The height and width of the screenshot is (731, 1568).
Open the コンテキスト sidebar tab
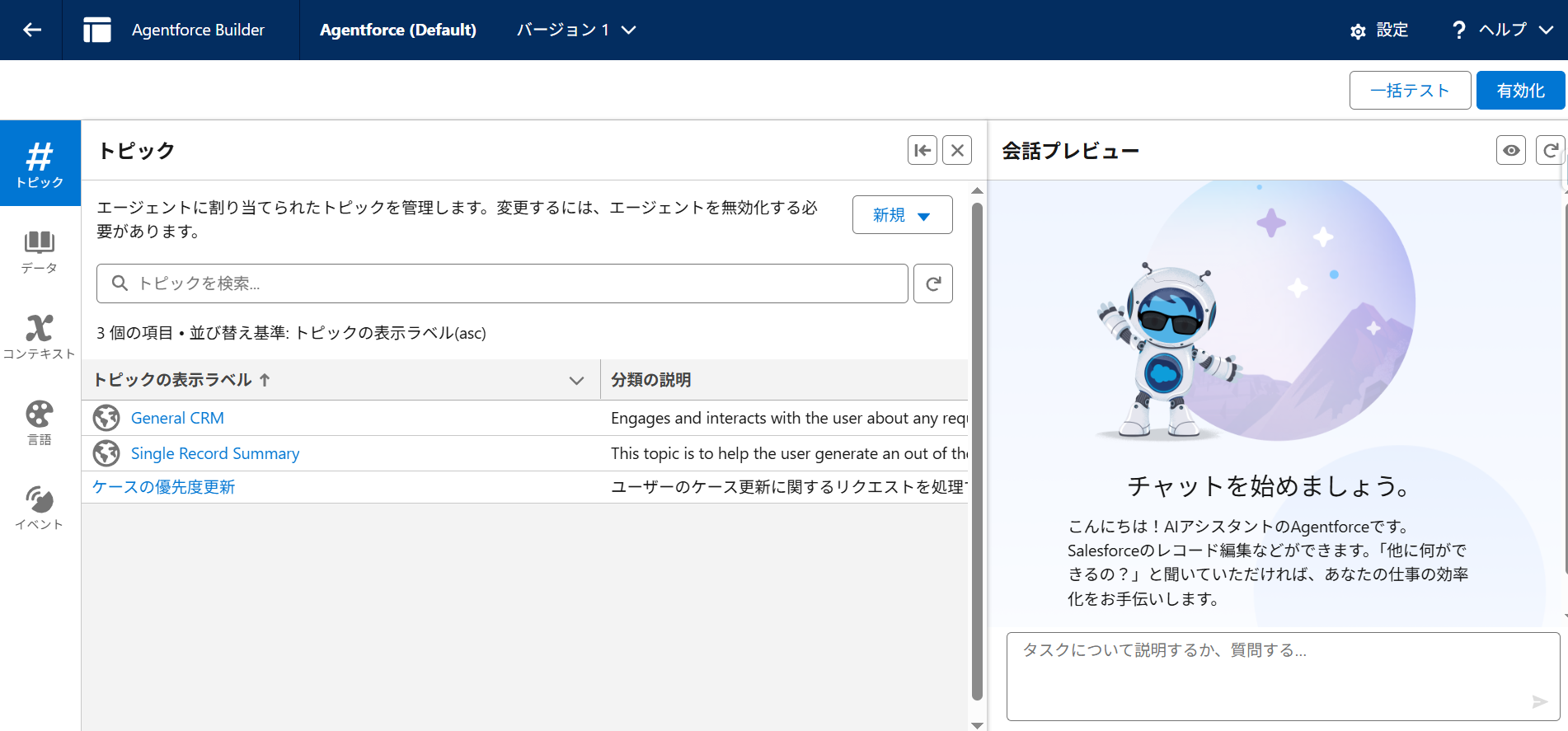click(40, 337)
